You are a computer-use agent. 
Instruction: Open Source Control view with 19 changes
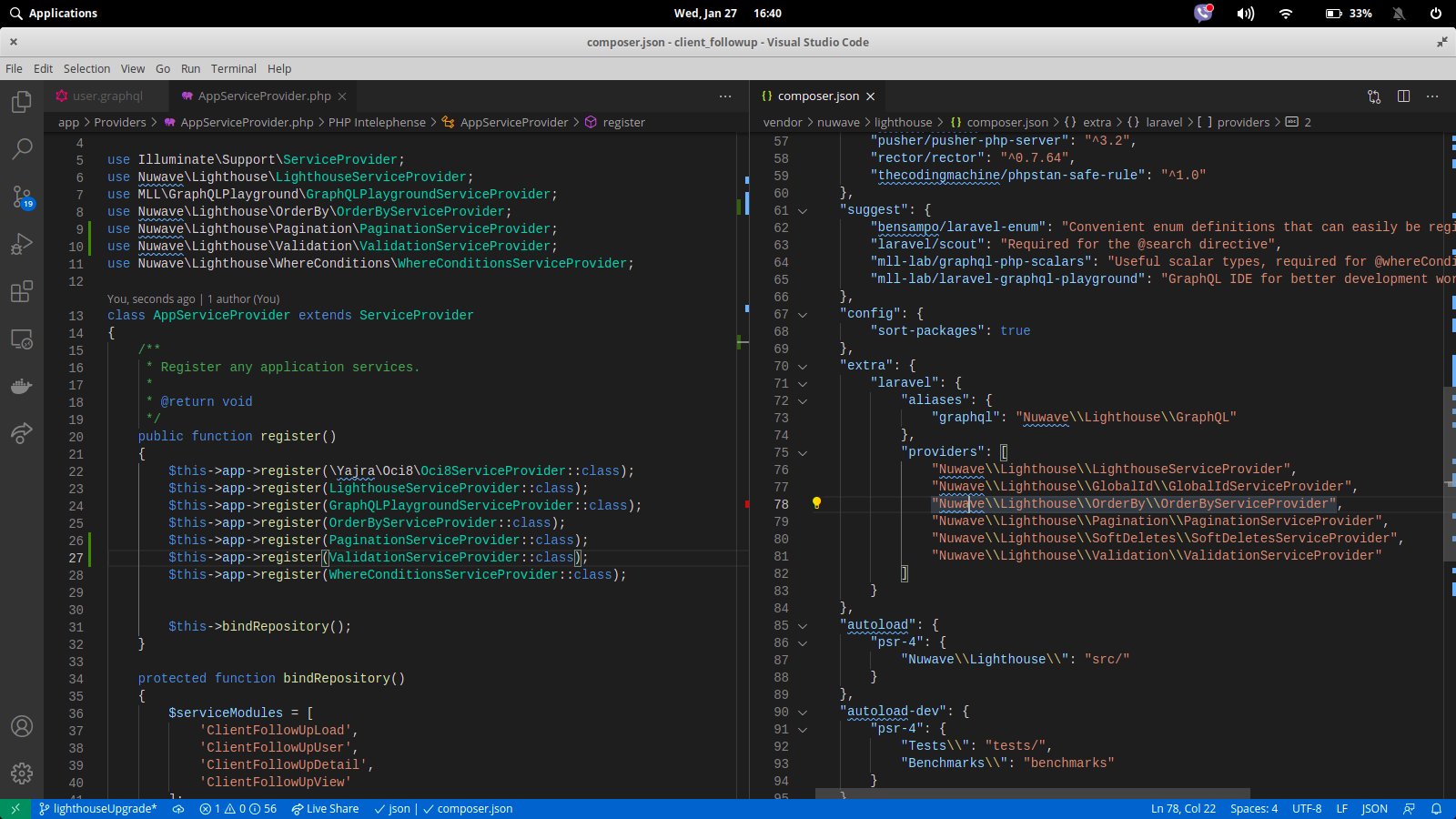pos(22,197)
